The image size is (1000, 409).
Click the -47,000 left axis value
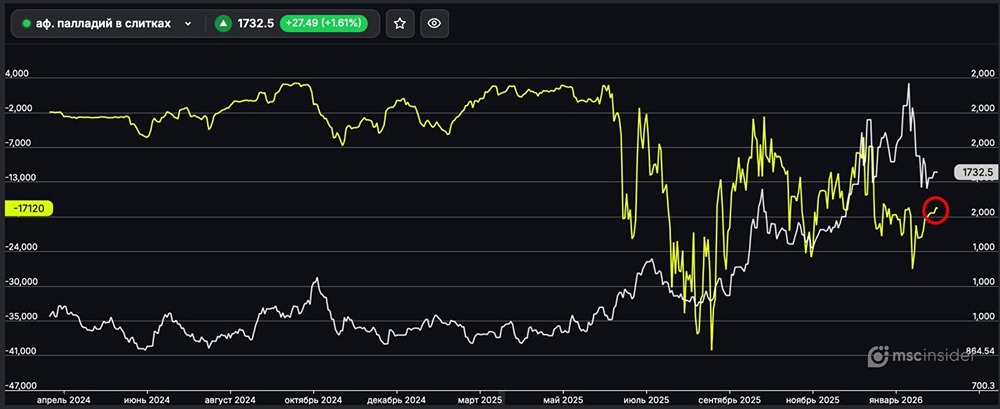(x=20, y=386)
